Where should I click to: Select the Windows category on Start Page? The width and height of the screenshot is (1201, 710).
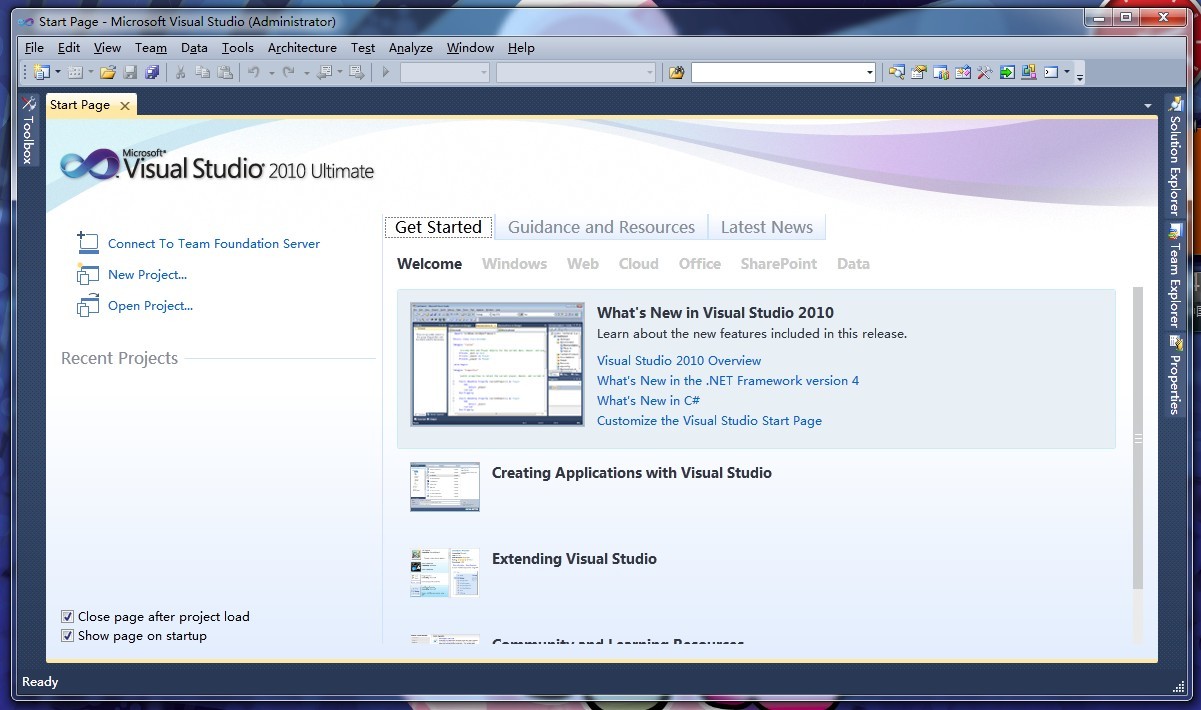[x=514, y=264]
